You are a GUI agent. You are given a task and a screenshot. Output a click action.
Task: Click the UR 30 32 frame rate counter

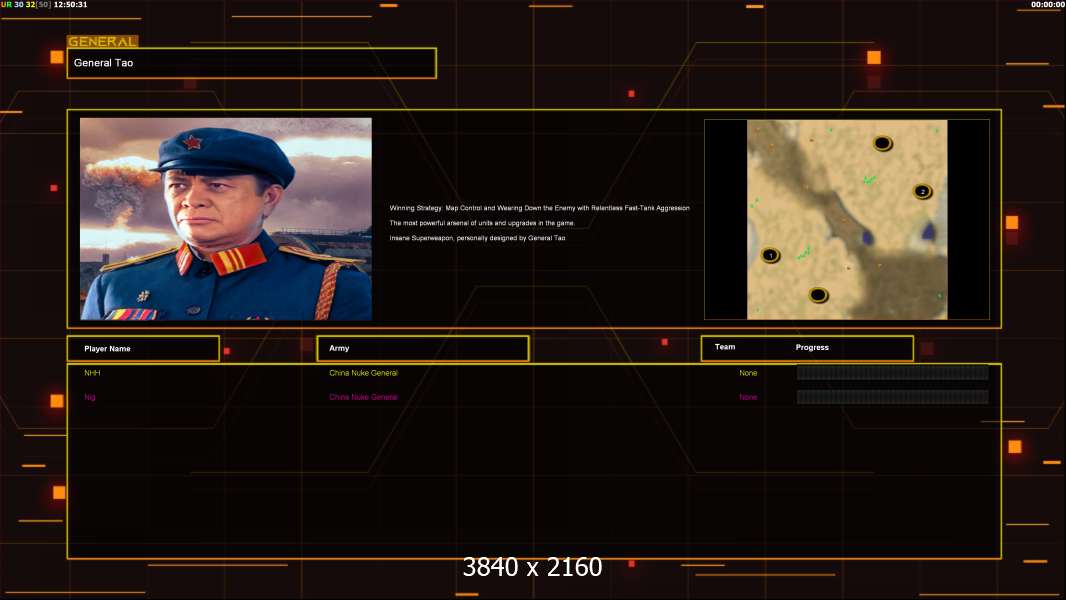click(x=26, y=4)
